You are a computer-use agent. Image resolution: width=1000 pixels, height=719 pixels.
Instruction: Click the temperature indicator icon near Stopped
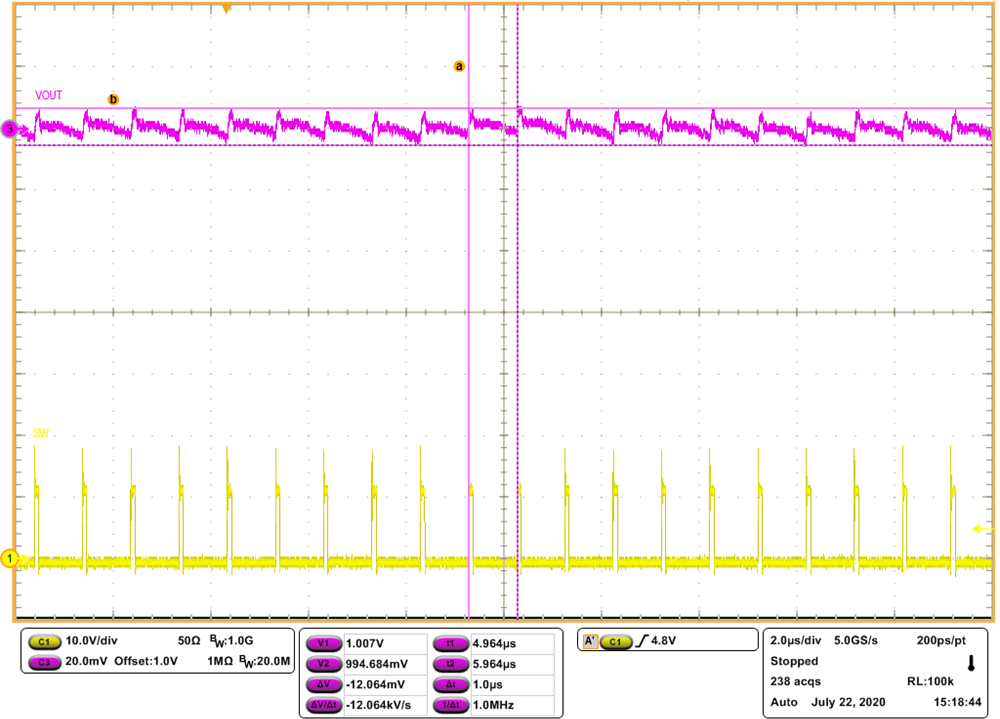point(970,661)
